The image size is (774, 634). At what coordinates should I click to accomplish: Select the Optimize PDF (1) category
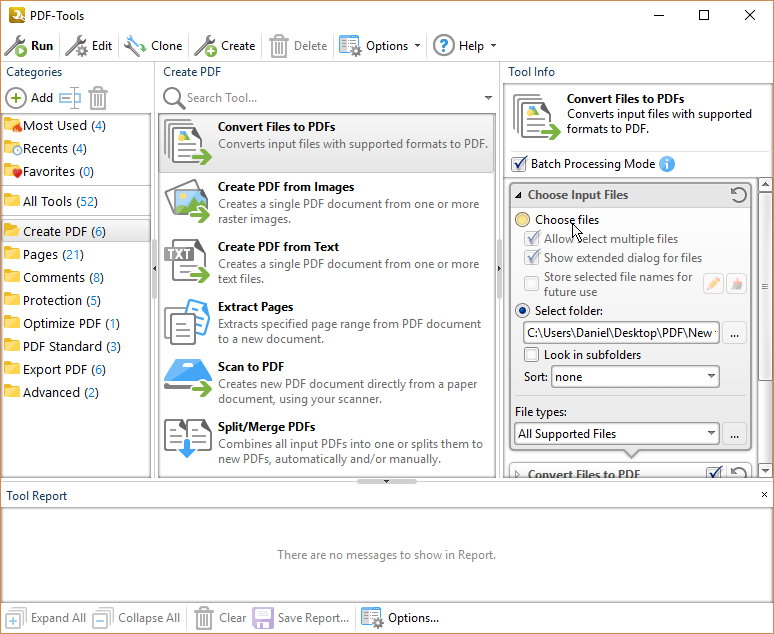pyautogui.click(x=76, y=323)
